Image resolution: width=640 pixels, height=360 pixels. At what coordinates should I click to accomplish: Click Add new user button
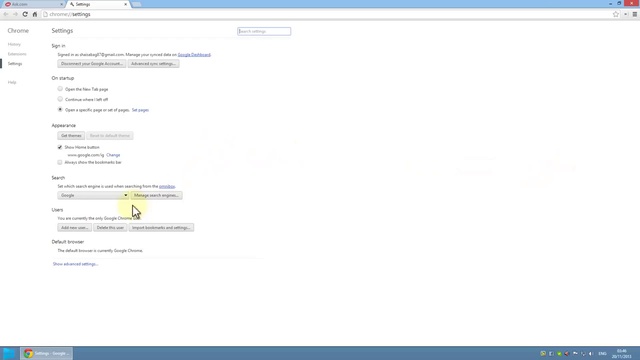pyautogui.click(x=75, y=228)
